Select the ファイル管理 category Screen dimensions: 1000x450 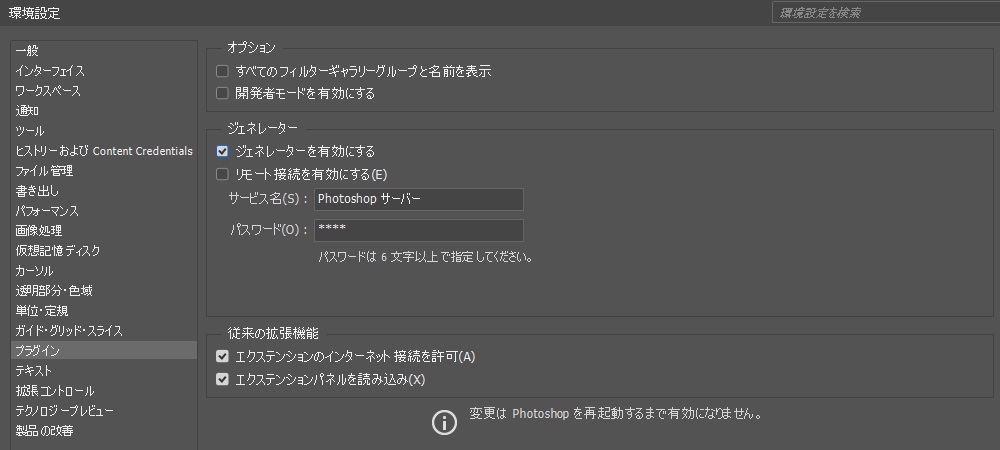[104, 171]
